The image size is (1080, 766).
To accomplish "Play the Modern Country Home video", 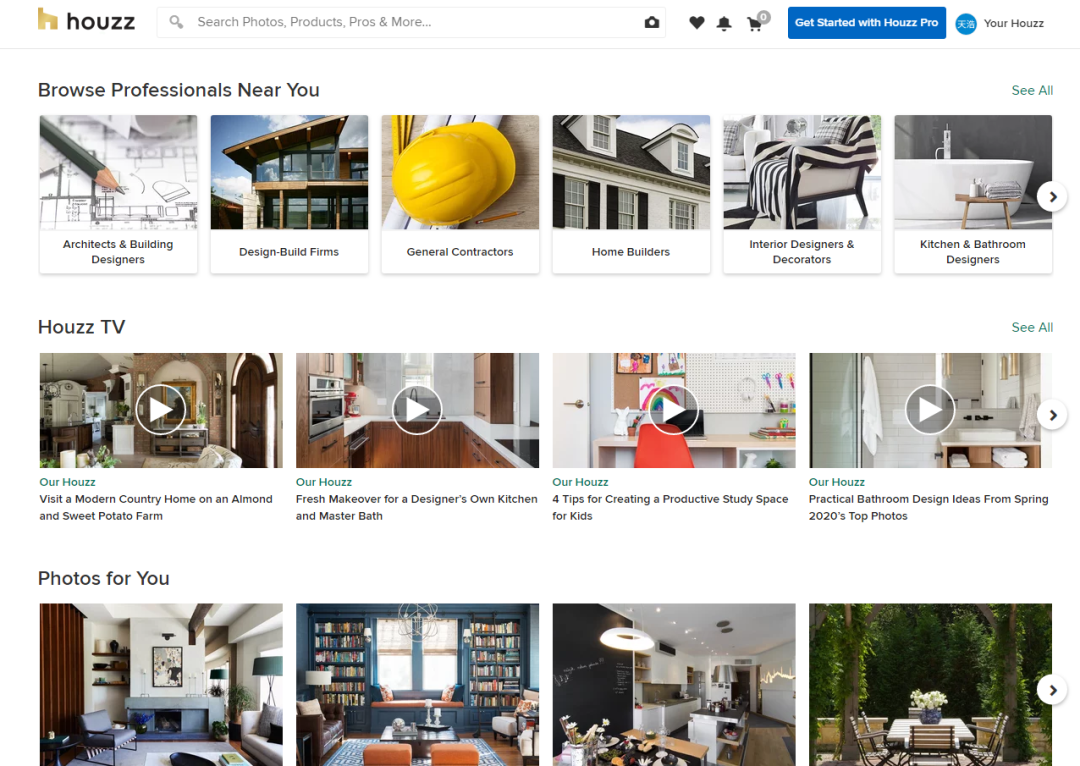I will [x=160, y=410].
